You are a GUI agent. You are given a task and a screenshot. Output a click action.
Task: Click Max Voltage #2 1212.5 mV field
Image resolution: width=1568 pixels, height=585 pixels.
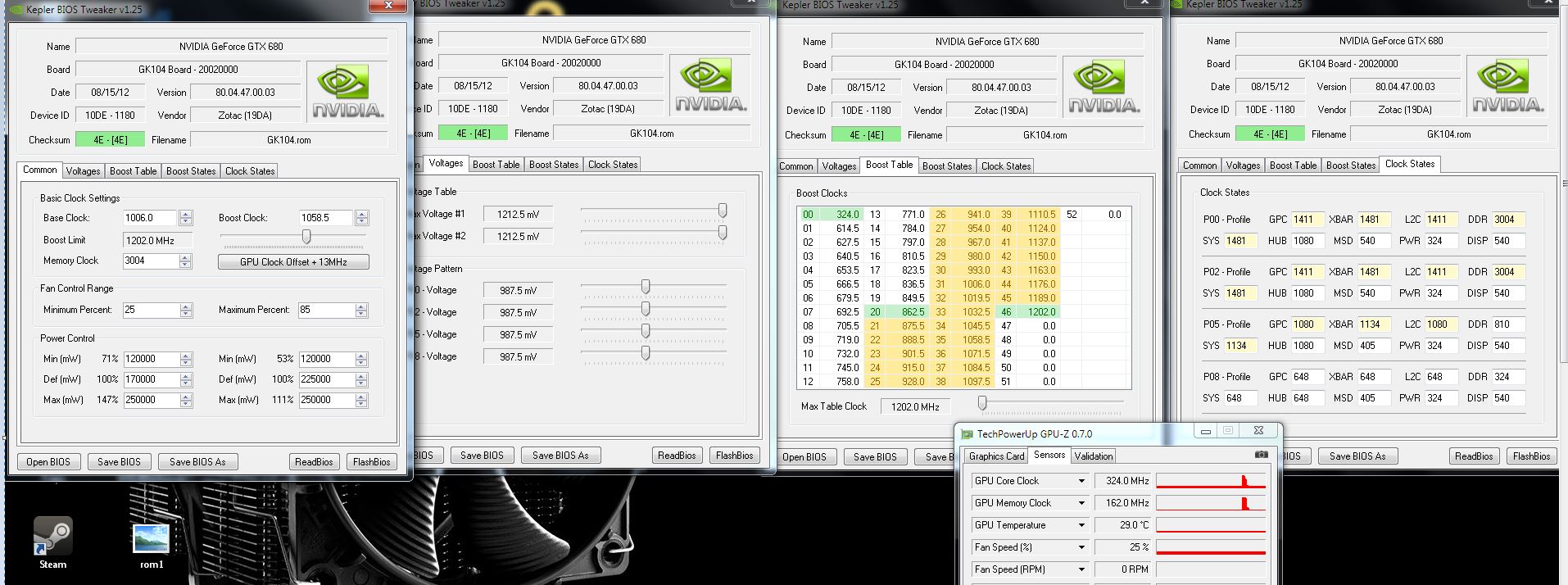pyautogui.click(x=518, y=237)
